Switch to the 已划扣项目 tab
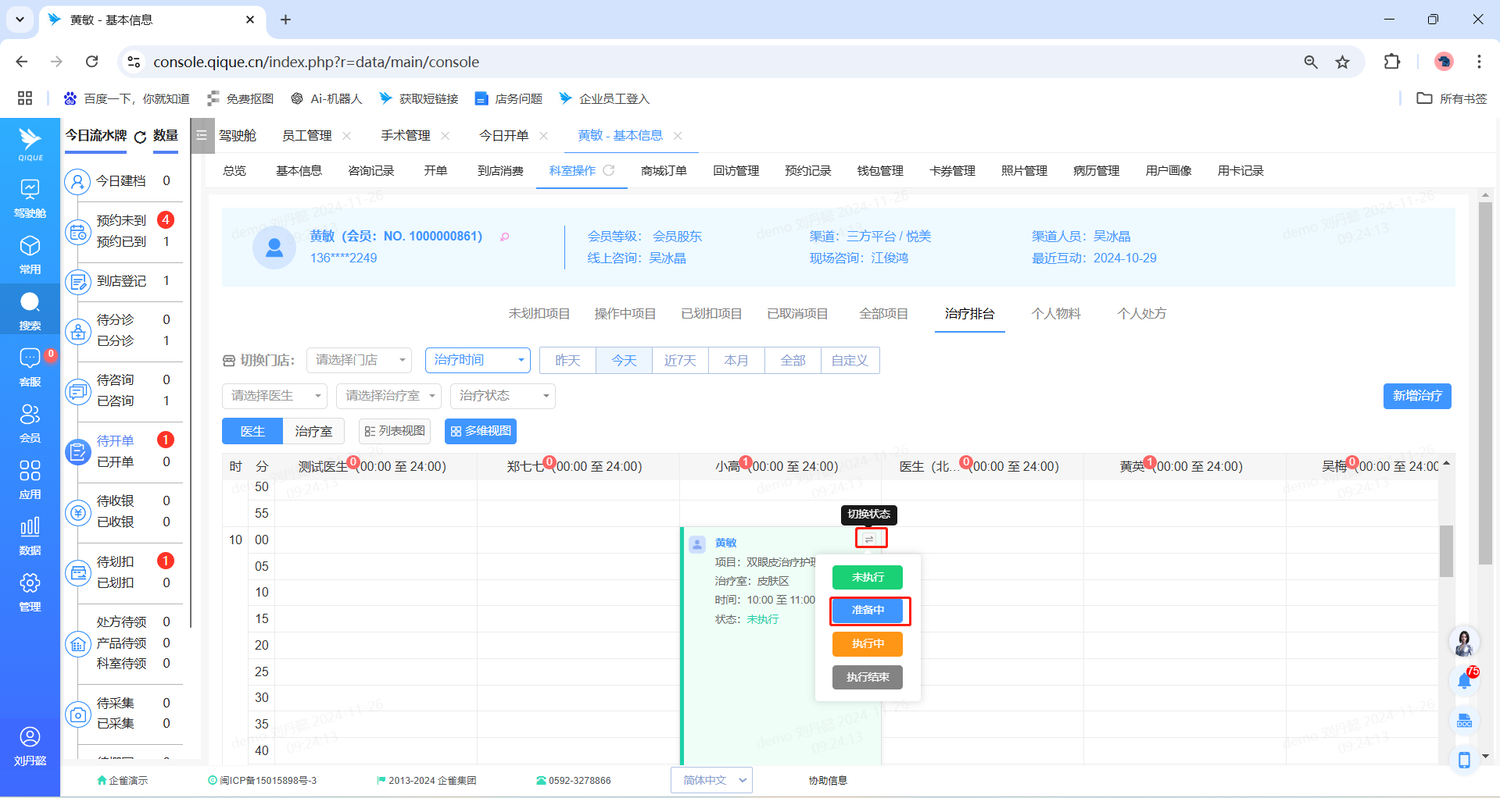 711,313
